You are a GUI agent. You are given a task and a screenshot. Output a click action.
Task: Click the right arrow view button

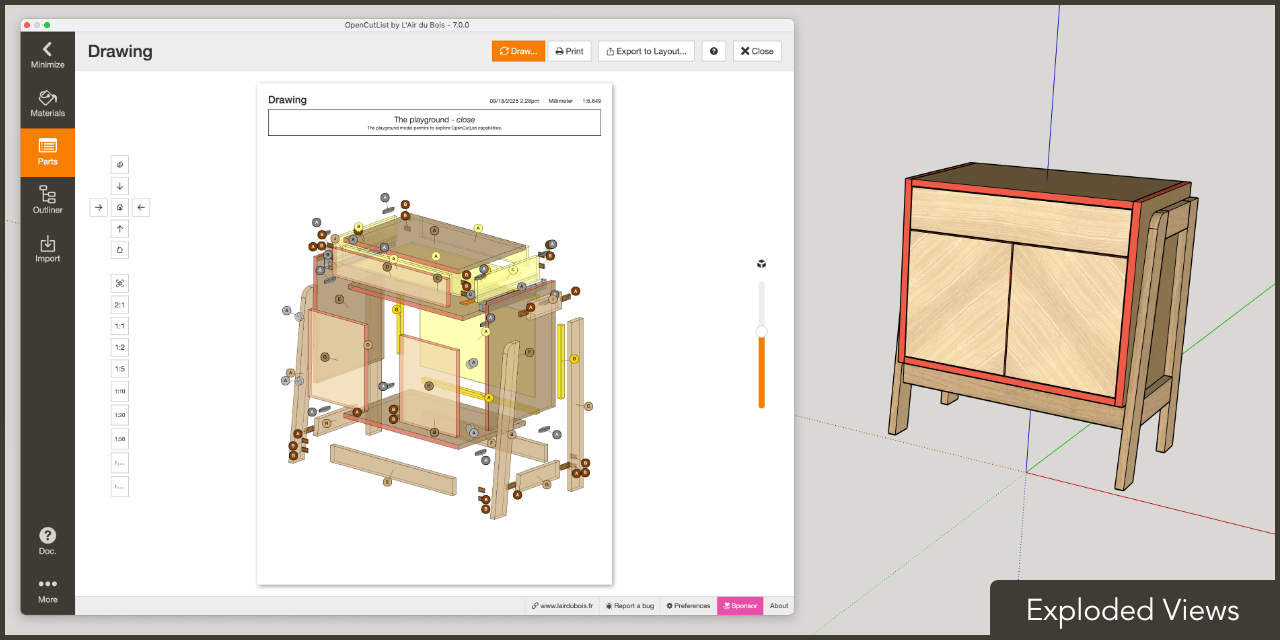pos(98,207)
